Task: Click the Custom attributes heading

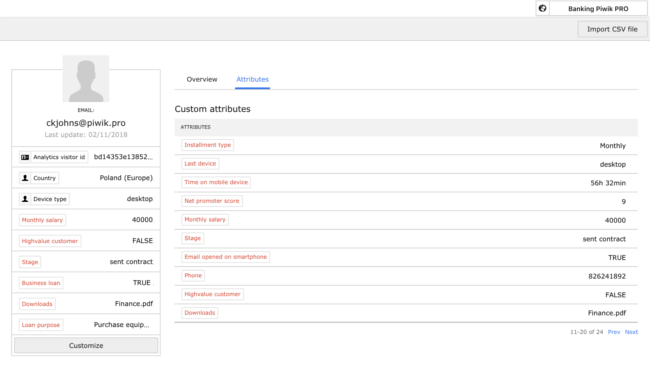Action: [x=212, y=109]
